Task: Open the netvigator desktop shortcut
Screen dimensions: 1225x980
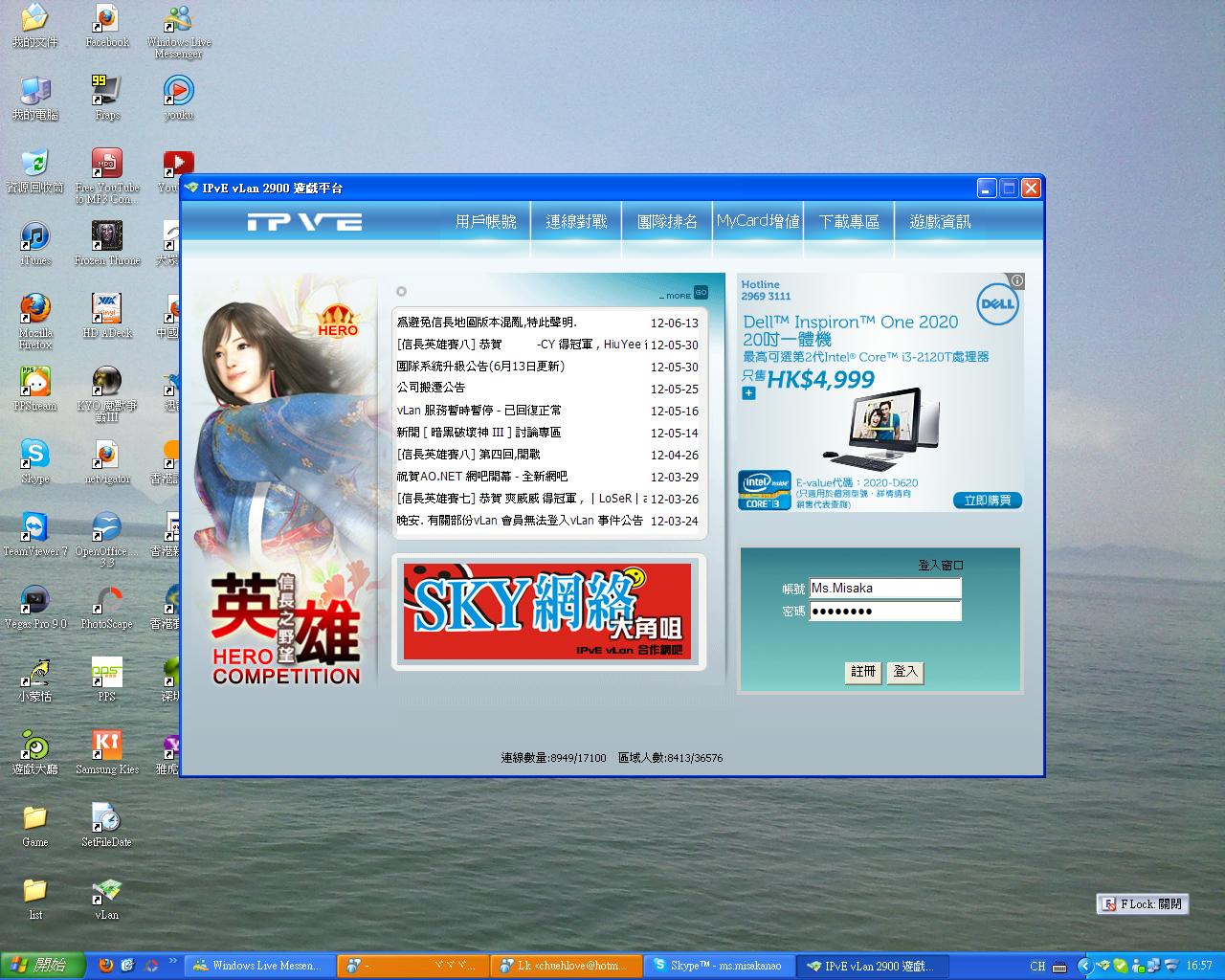Action: (106, 463)
